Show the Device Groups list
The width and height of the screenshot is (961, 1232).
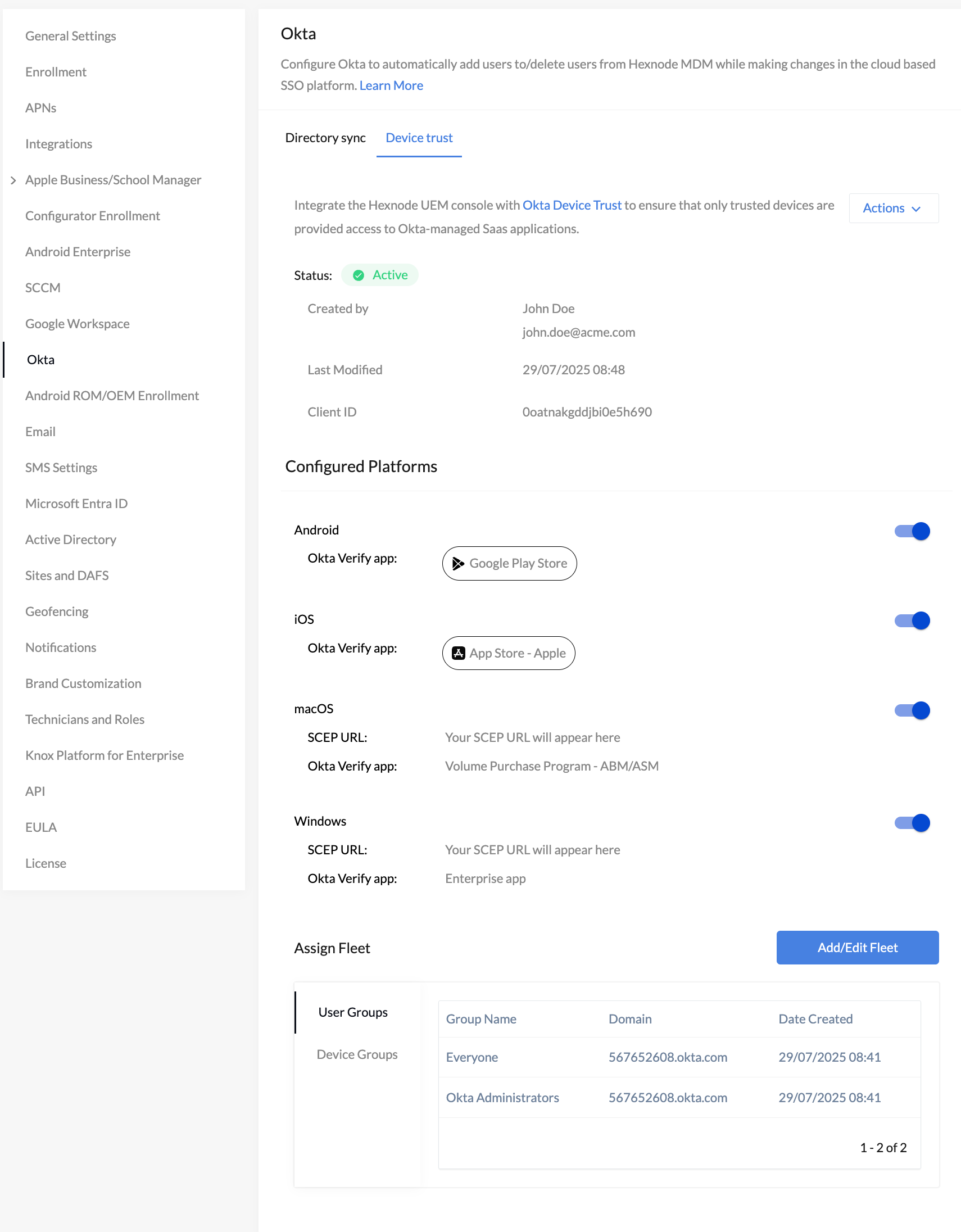[357, 1054]
